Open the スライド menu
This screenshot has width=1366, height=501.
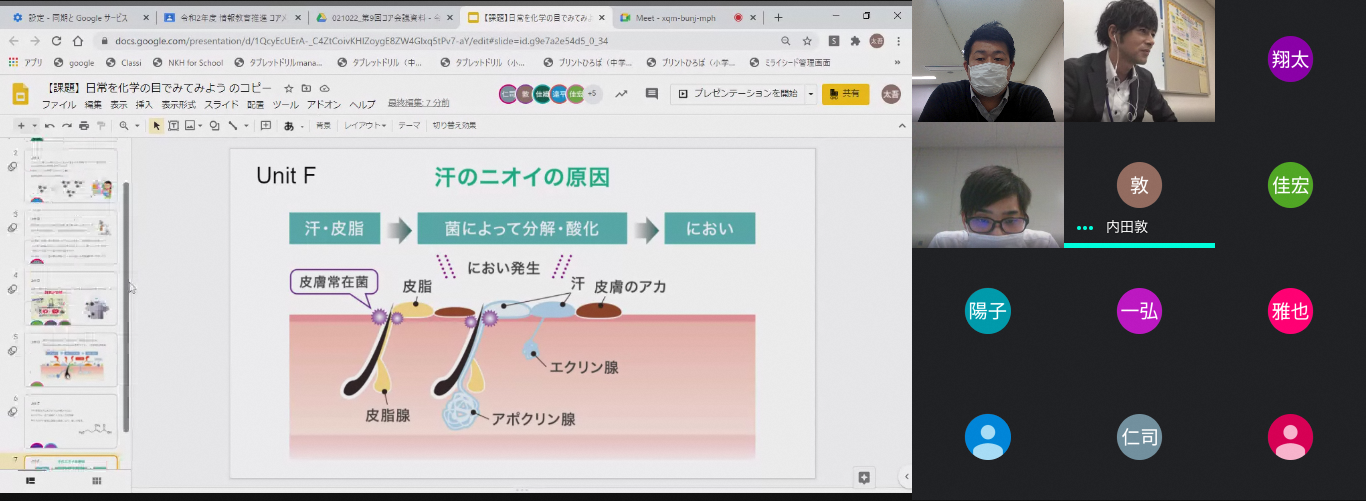pos(221,104)
